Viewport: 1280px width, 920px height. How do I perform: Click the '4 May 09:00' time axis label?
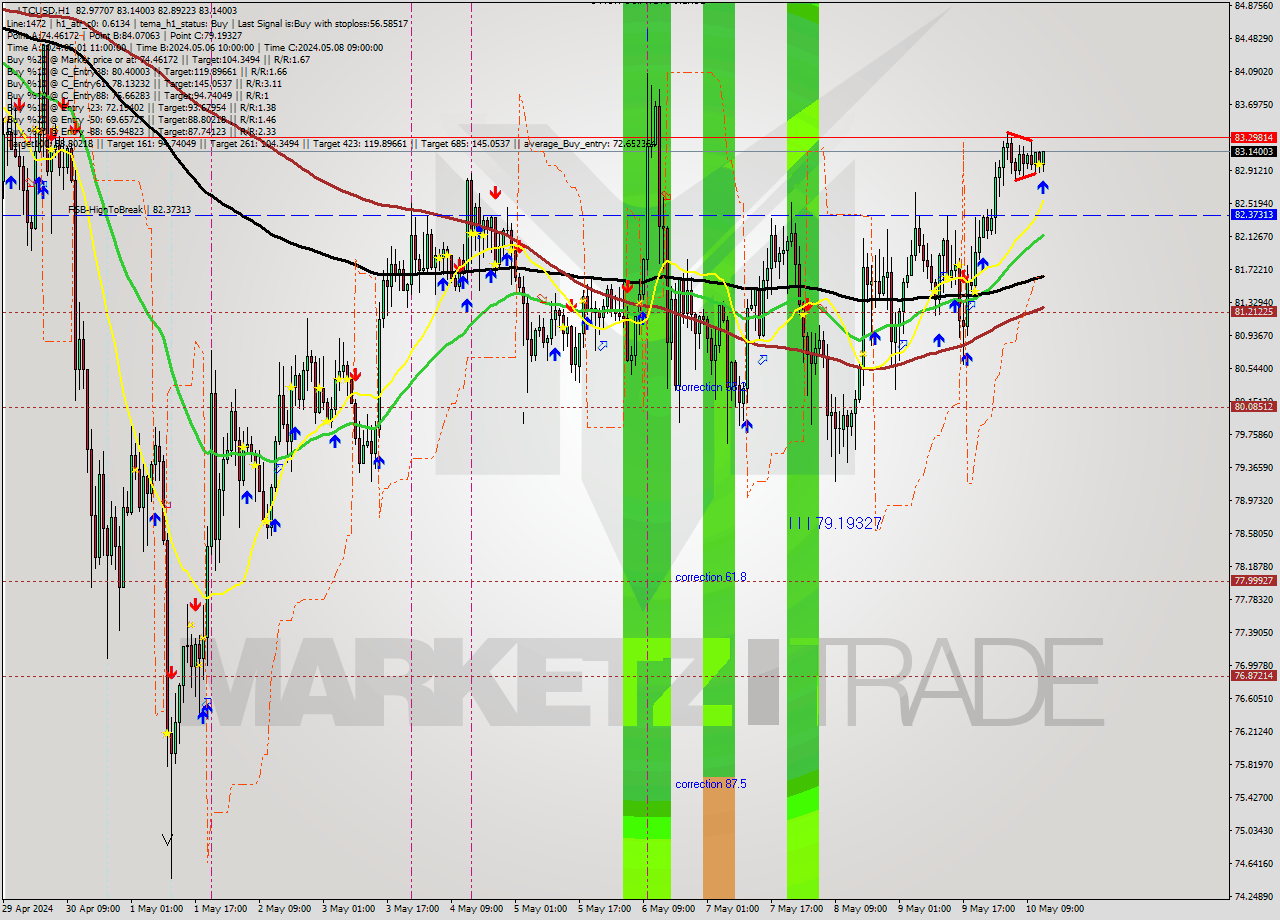478,909
